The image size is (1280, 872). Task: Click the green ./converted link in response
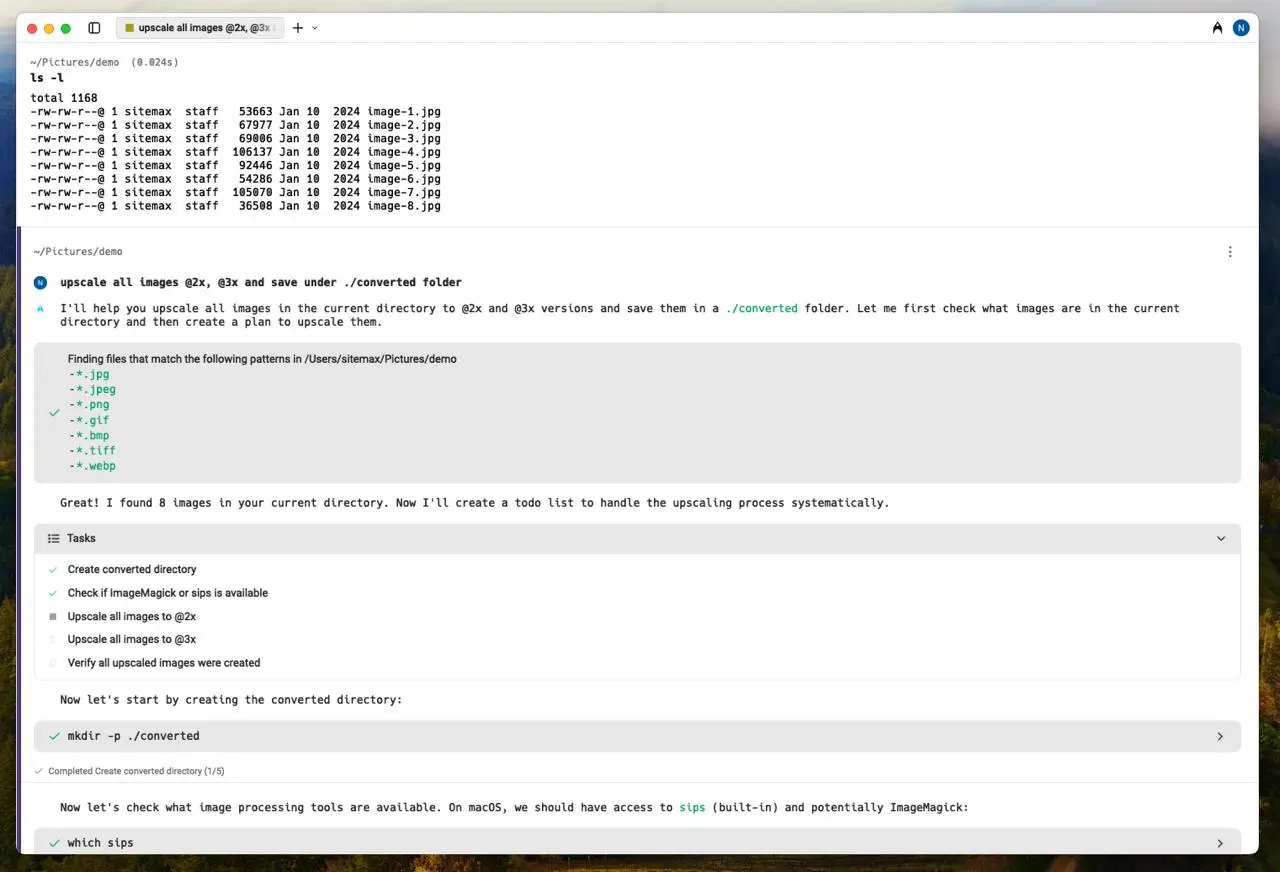tap(762, 308)
